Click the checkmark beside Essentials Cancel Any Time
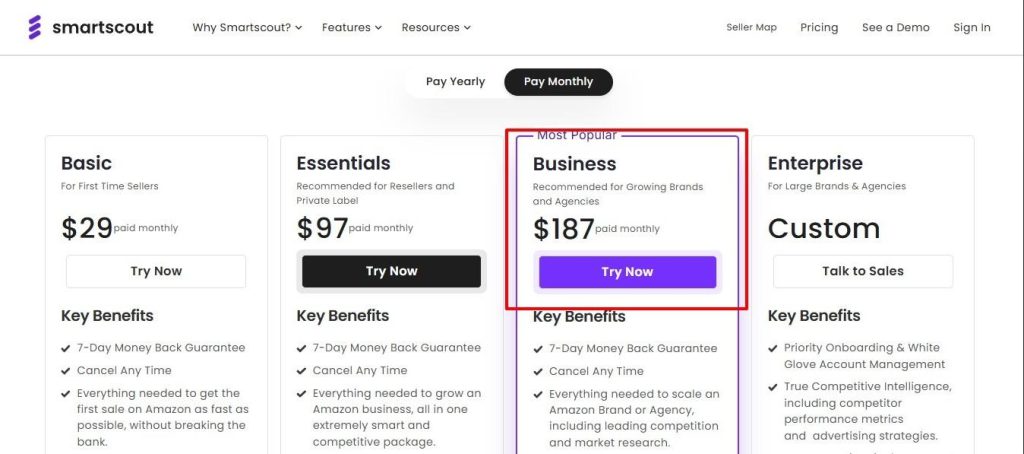This screenshot has height=454, width=1024. (x=302, y=370)
